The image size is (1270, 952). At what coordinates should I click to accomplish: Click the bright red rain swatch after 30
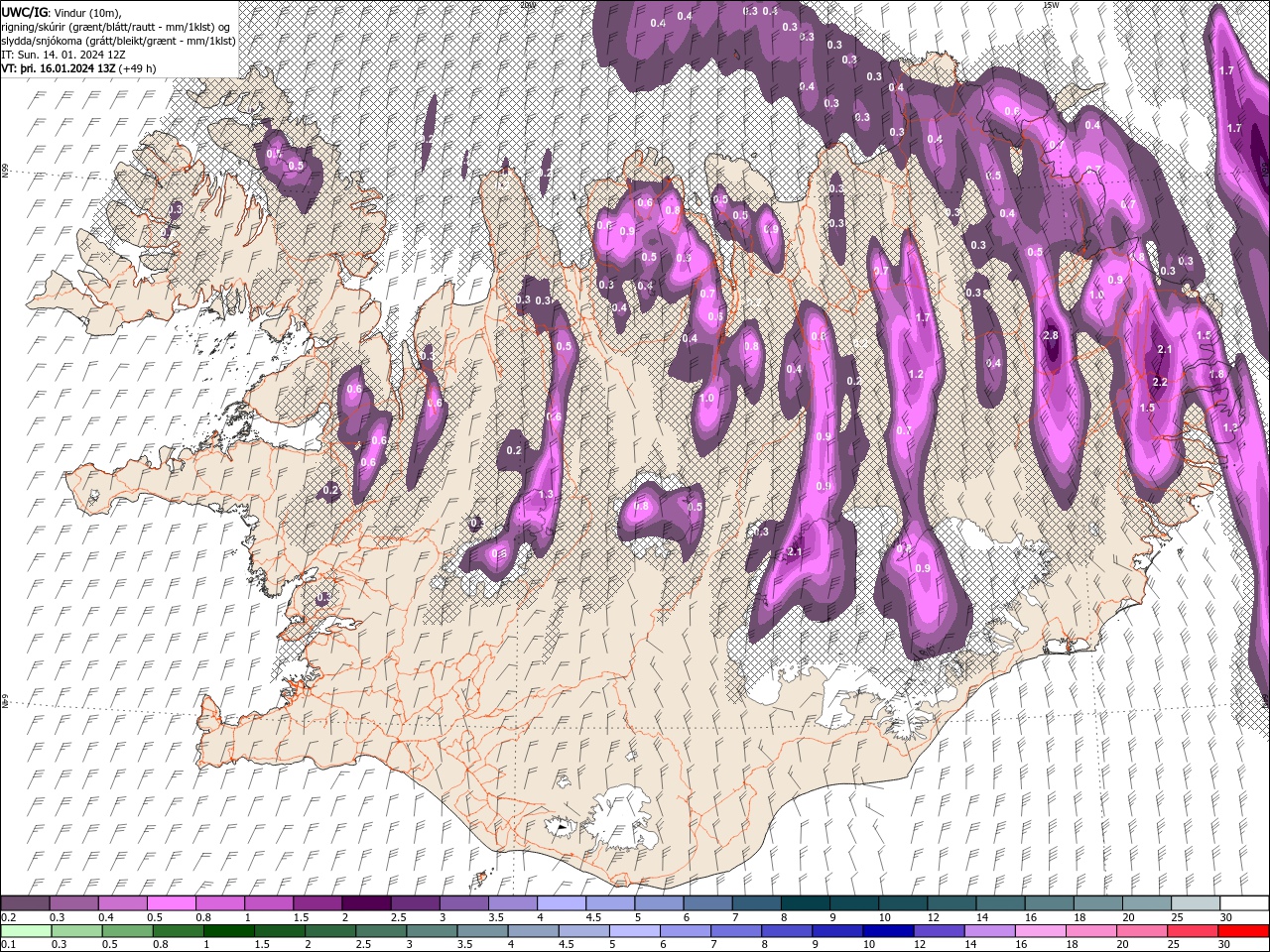tap(1243, 931)
